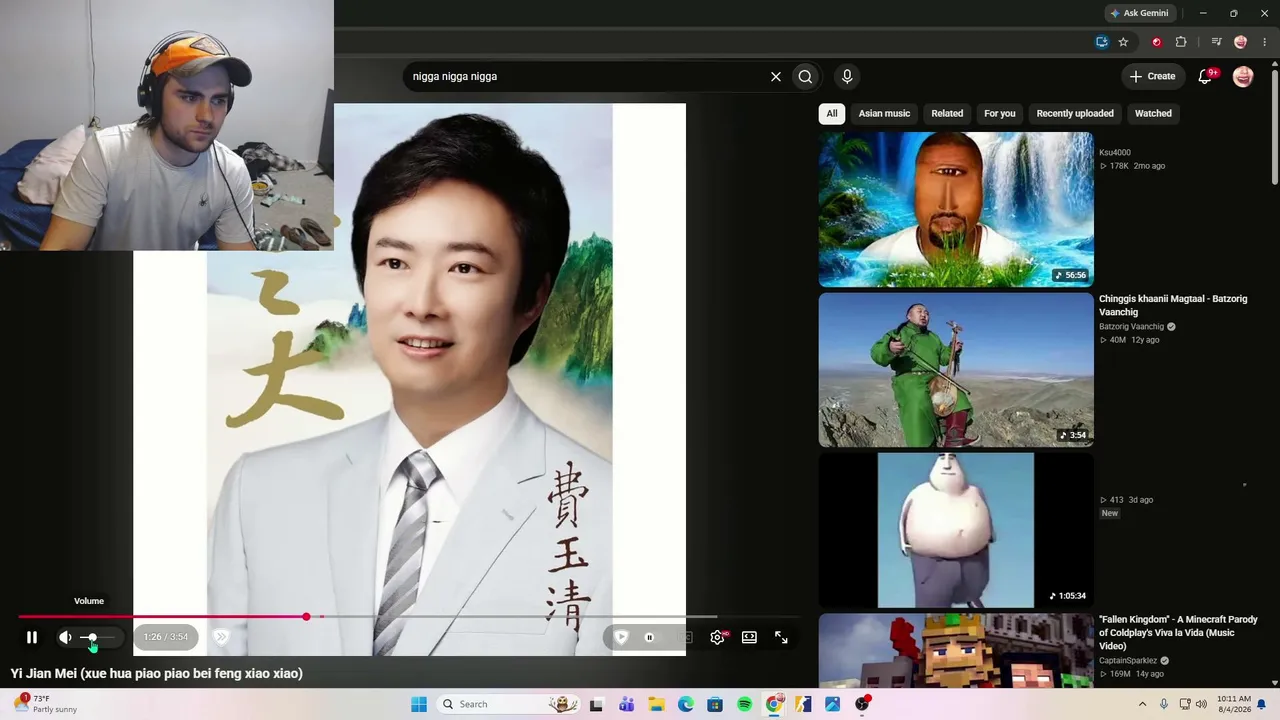Open Task View in the taskbar
The width and height of the screenshot is (1280, 720).
pyautogui.click(x=597, y=704)
